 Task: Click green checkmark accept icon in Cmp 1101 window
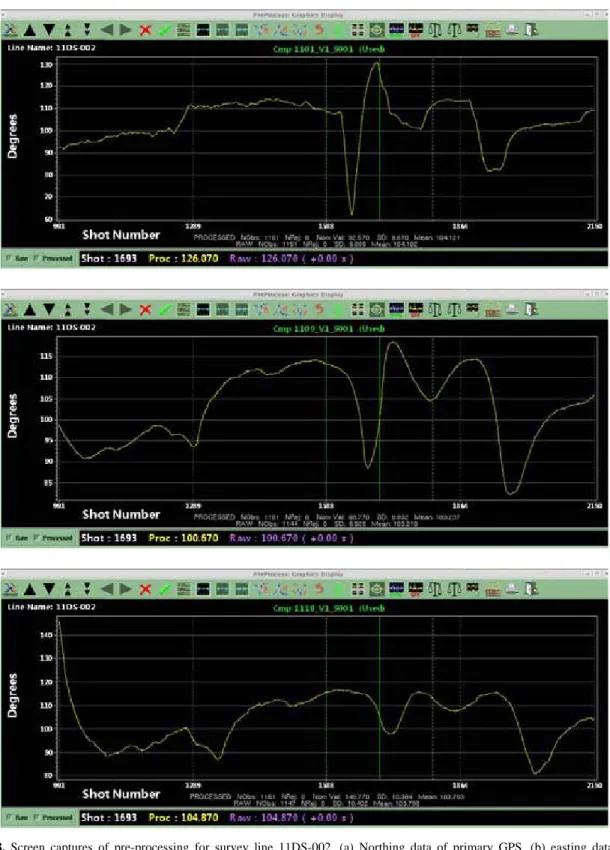pos(165,30)
